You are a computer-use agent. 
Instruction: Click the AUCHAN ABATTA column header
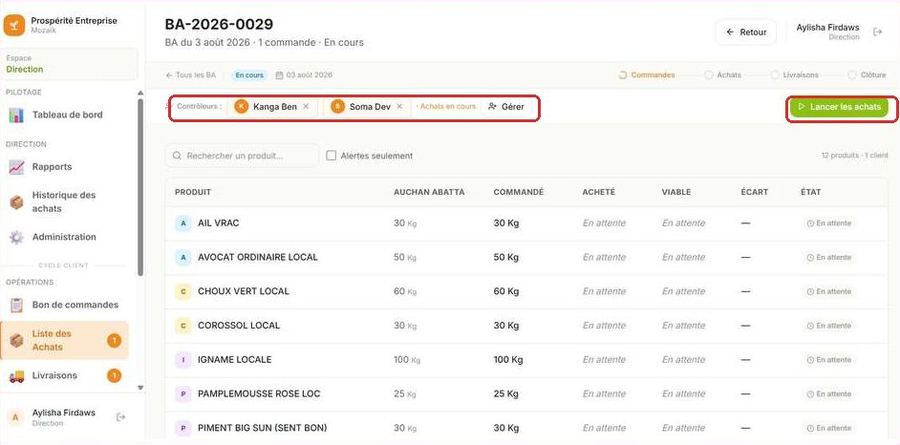429,192
